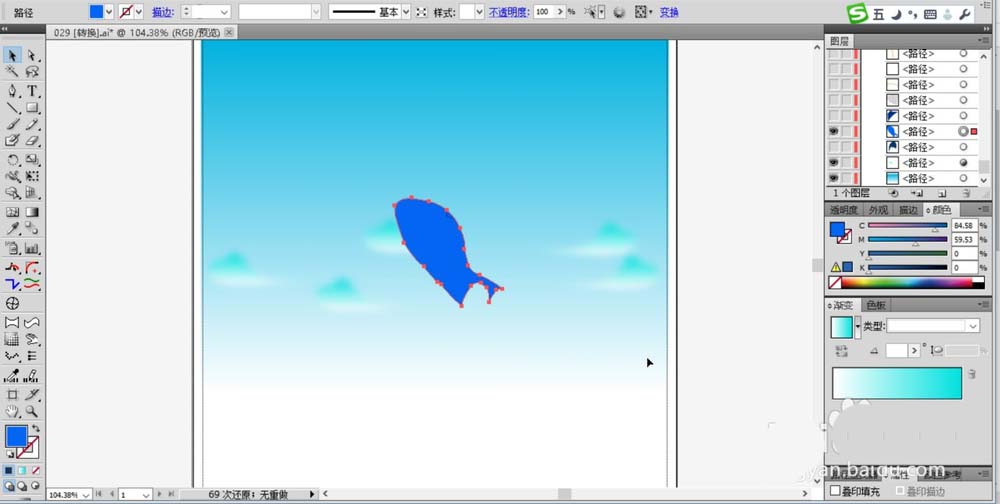Enable the 叠印填充 checkbox
Viewport: 1000px width, 504px height.
point(835,491)
